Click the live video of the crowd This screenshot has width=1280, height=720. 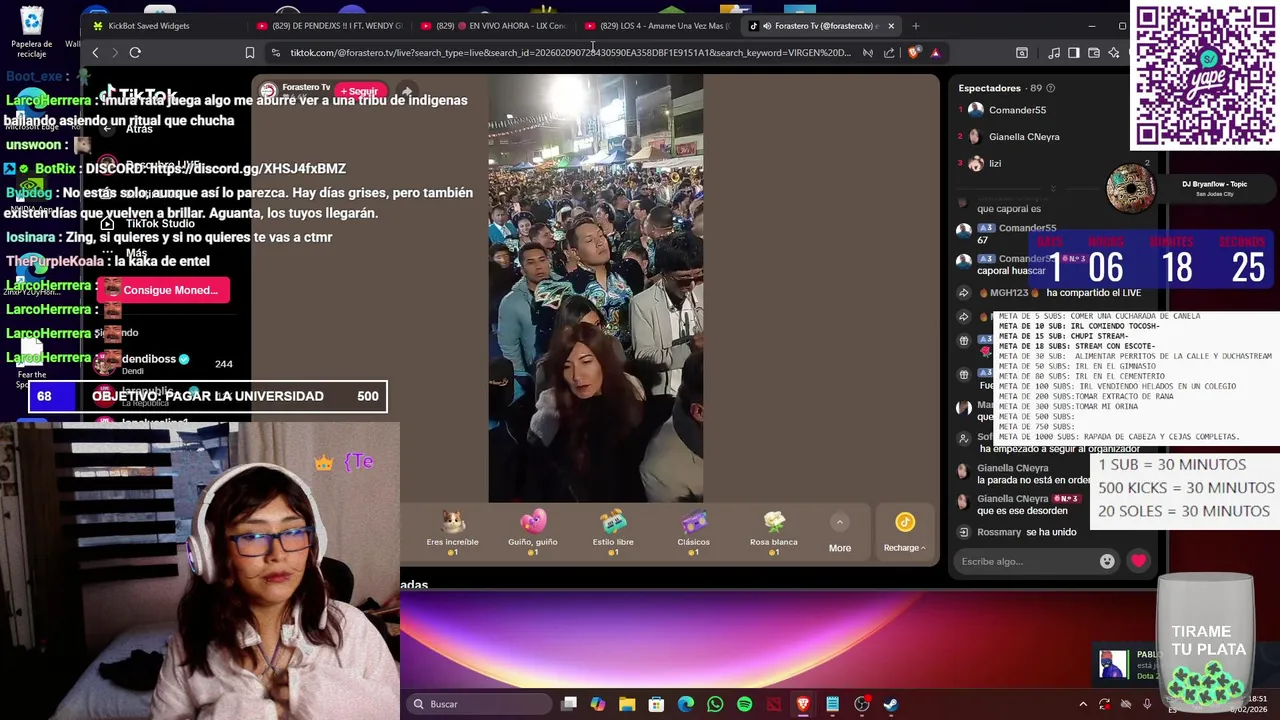[595, 288]
